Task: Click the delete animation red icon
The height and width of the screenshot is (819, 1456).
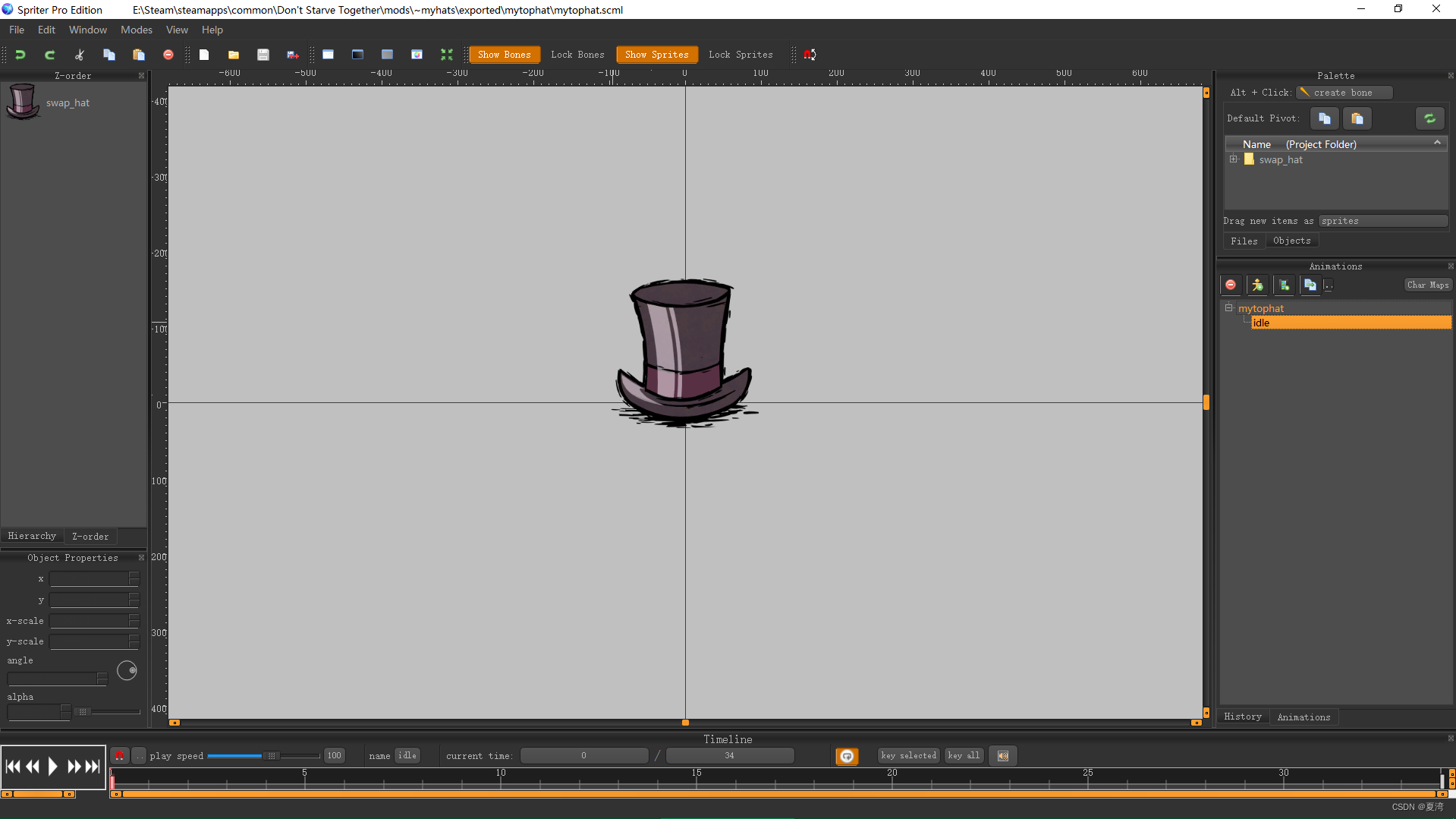Action: tap(1231, 285)
